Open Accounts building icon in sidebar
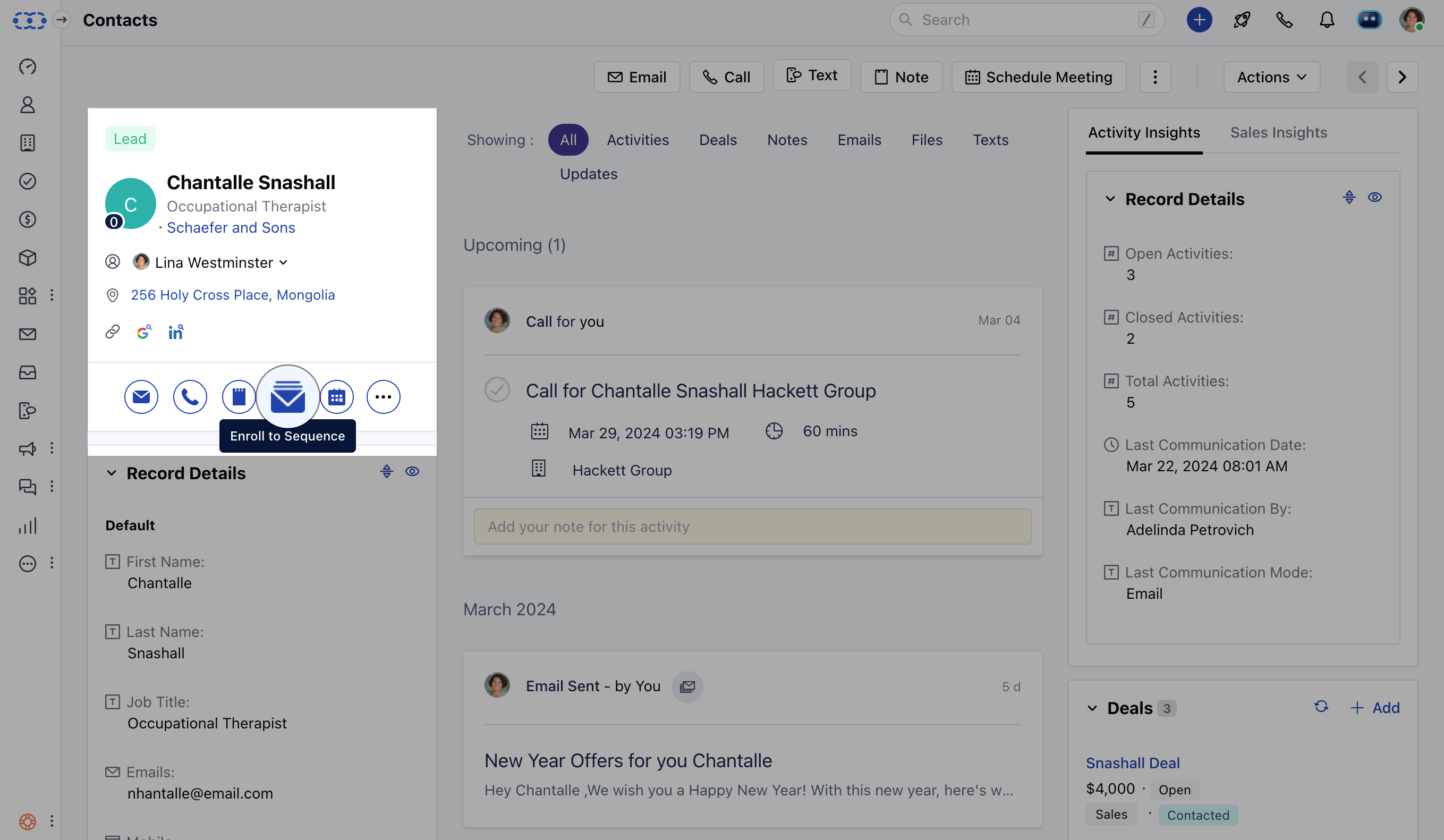This screenshot has height=840, width=1444. point(28,143)
